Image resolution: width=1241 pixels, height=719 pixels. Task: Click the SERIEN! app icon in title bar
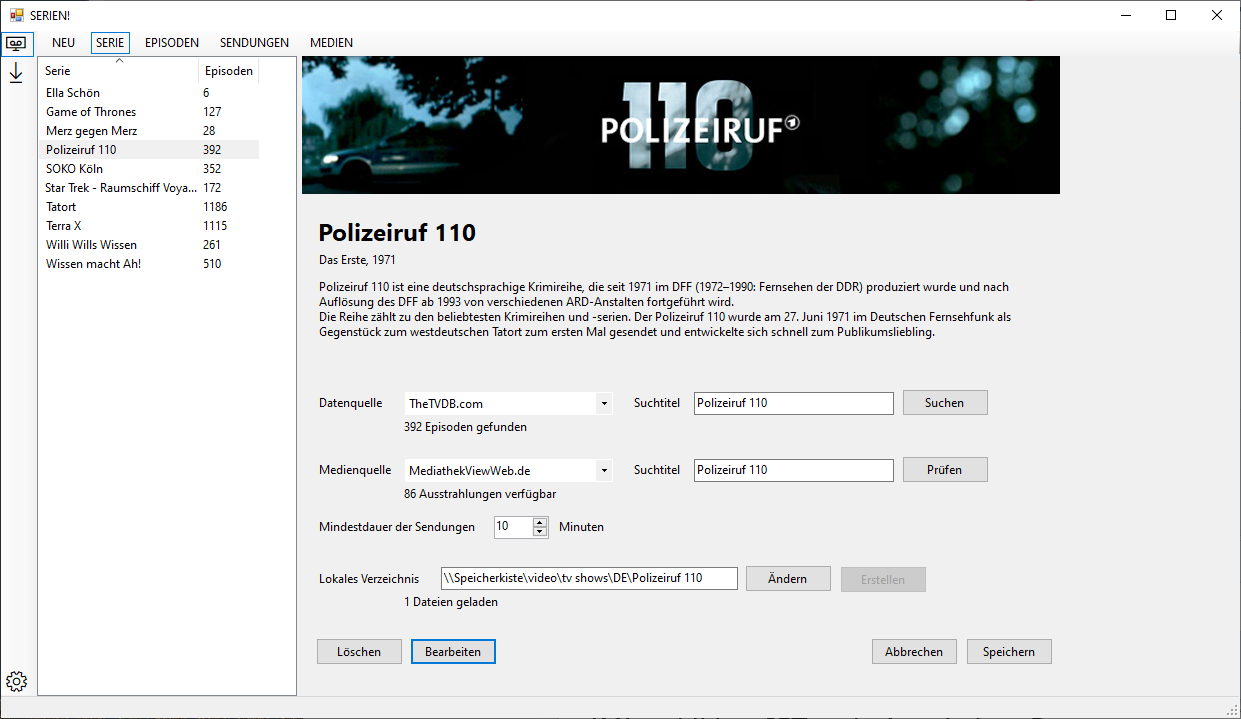click(16, 15)
